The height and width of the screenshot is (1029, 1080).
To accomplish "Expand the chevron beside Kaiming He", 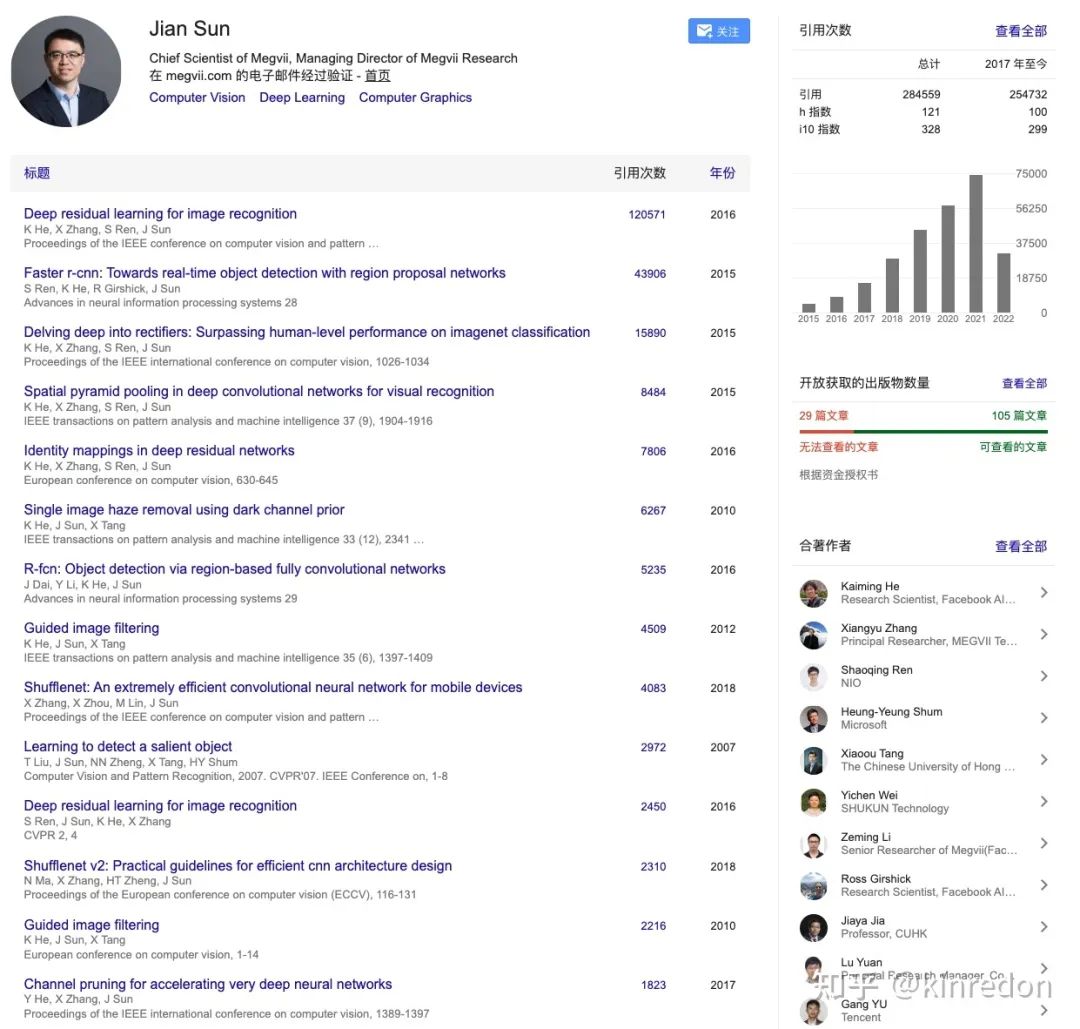I will pos(1043,593).
